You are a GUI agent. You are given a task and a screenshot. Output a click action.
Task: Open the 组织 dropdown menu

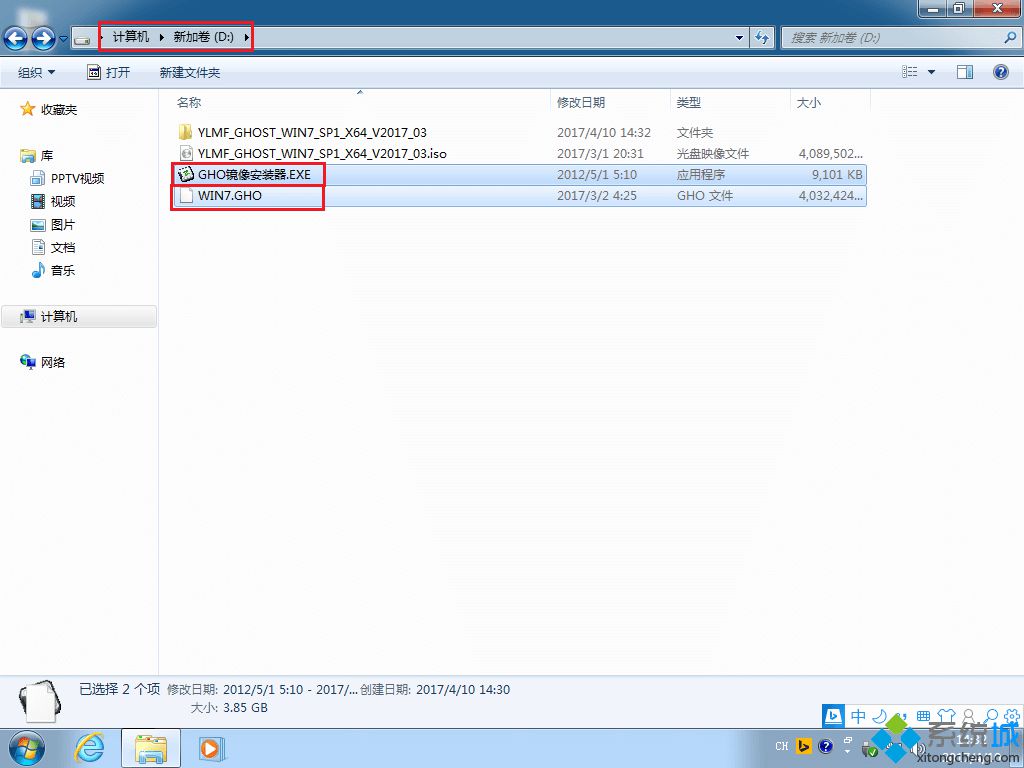36,71
